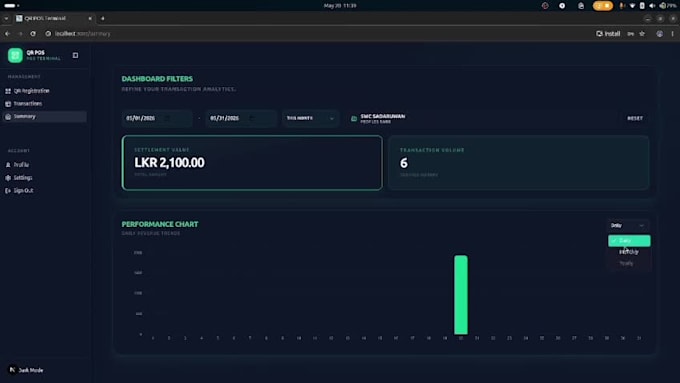Open the browser three-dot menu
Screen dimensions: 680x383
[x=673, y=34]
